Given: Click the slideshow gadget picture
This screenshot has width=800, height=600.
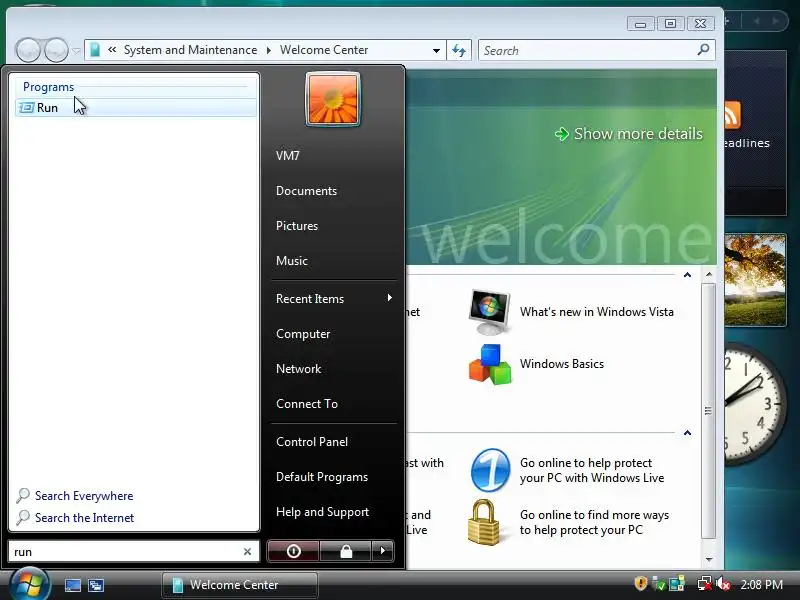Looking at the screenshot, I should pos(755,280).
